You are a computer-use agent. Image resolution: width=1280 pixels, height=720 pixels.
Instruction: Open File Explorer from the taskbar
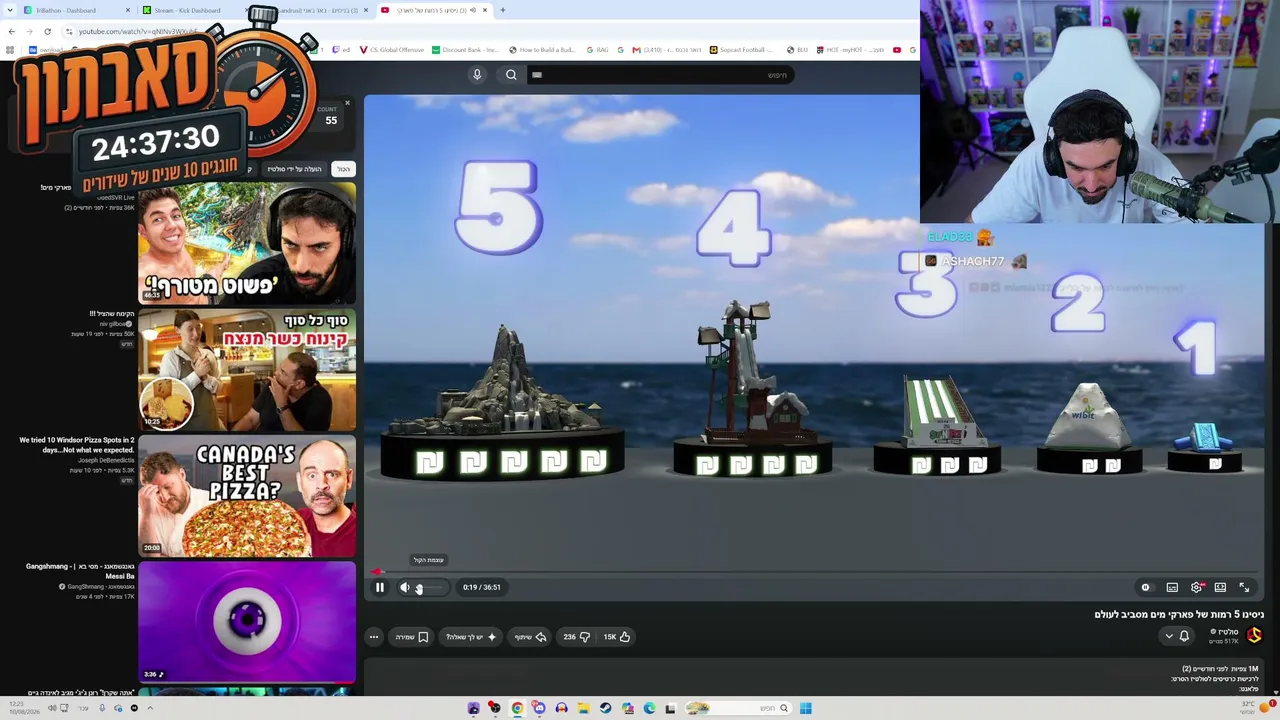coord(583,708)
